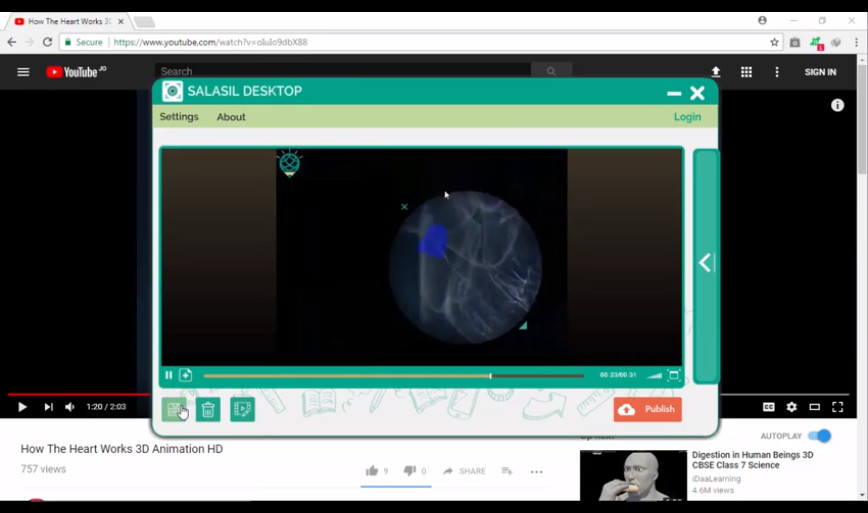Skip to next YouTube video
The image size is (868, 513).
(x=48, y=407)
